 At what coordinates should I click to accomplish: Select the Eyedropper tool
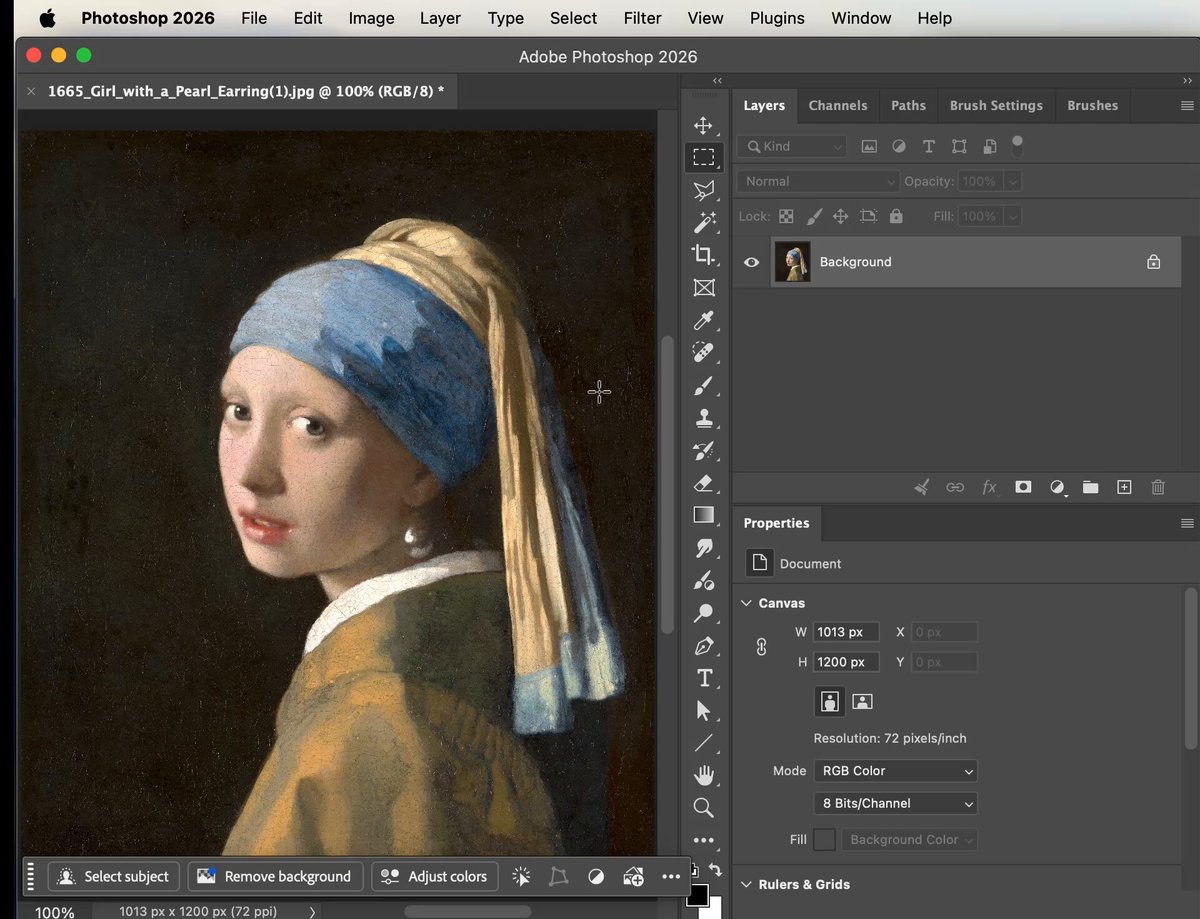click(704, 320)
